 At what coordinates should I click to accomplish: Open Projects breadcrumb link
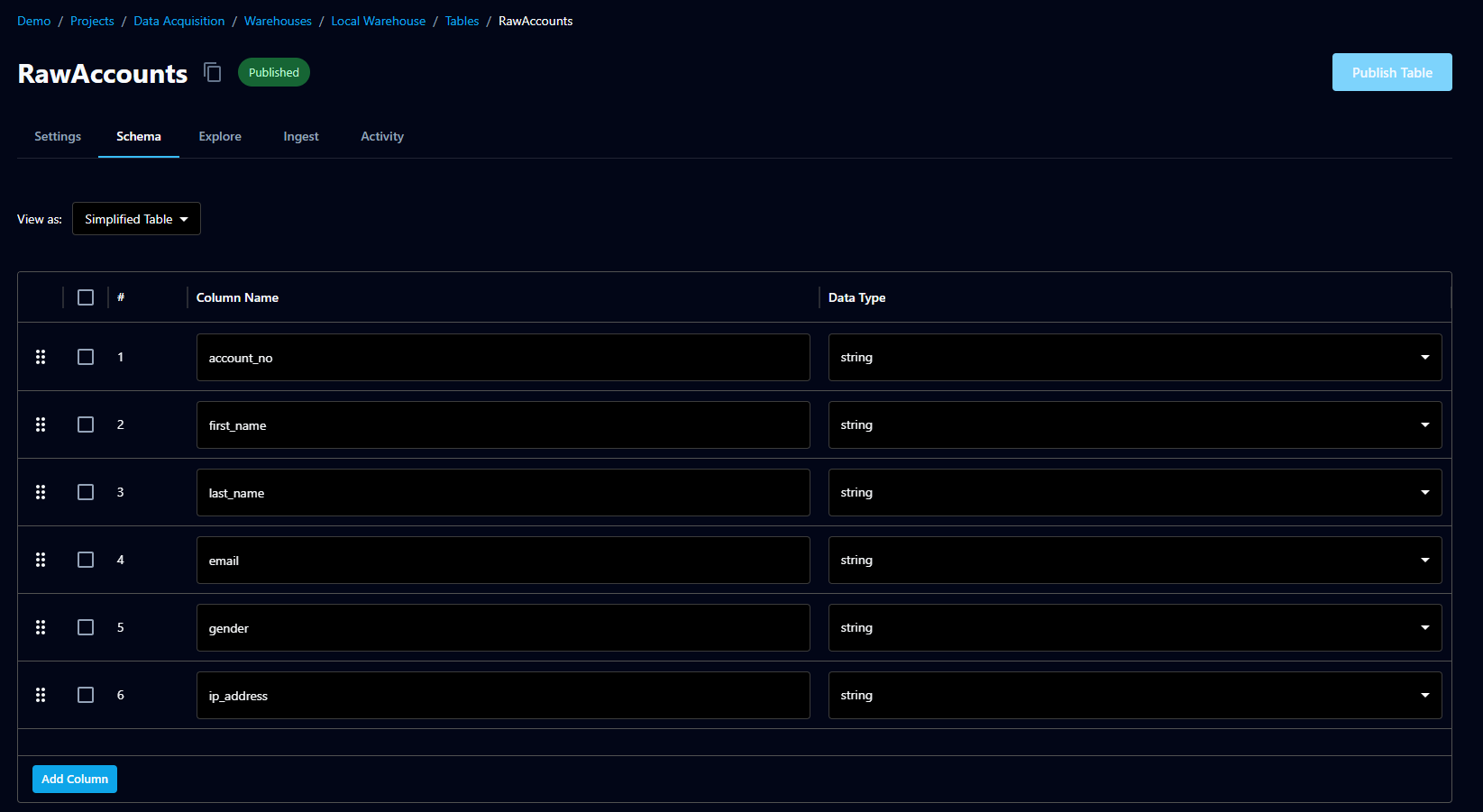point(92,21)
